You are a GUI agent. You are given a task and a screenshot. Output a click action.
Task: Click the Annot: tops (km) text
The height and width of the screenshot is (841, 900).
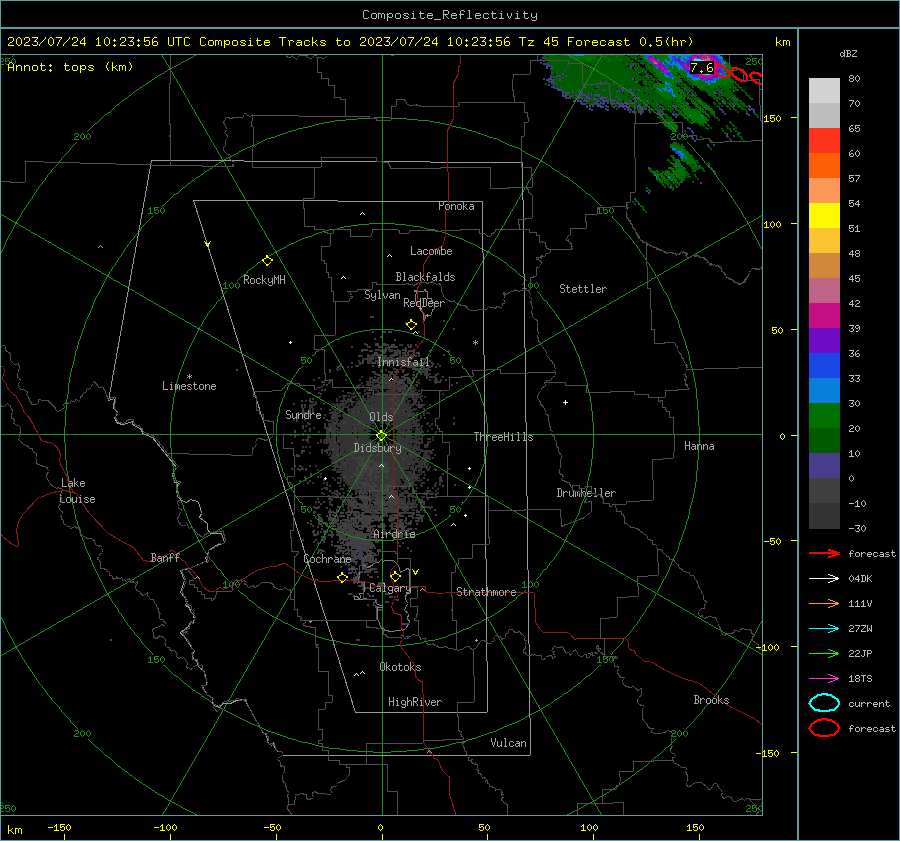[70, 67]
